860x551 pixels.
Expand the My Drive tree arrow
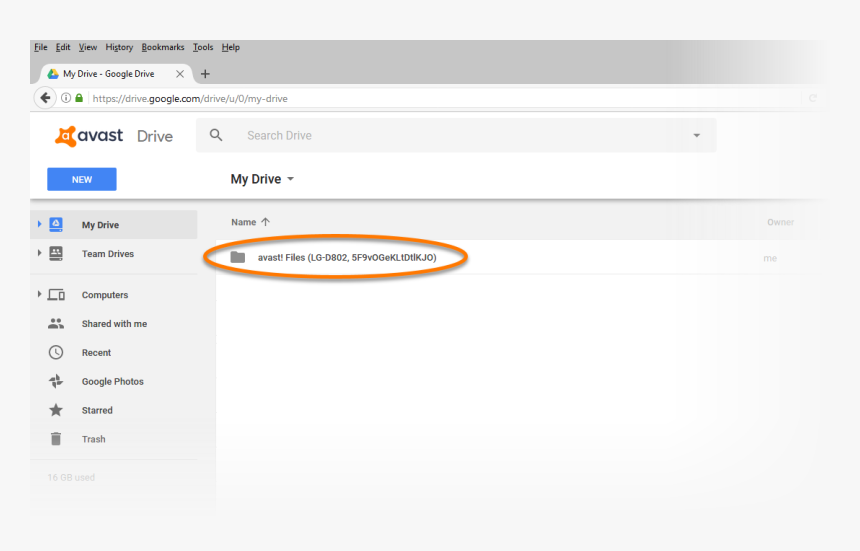39,224
